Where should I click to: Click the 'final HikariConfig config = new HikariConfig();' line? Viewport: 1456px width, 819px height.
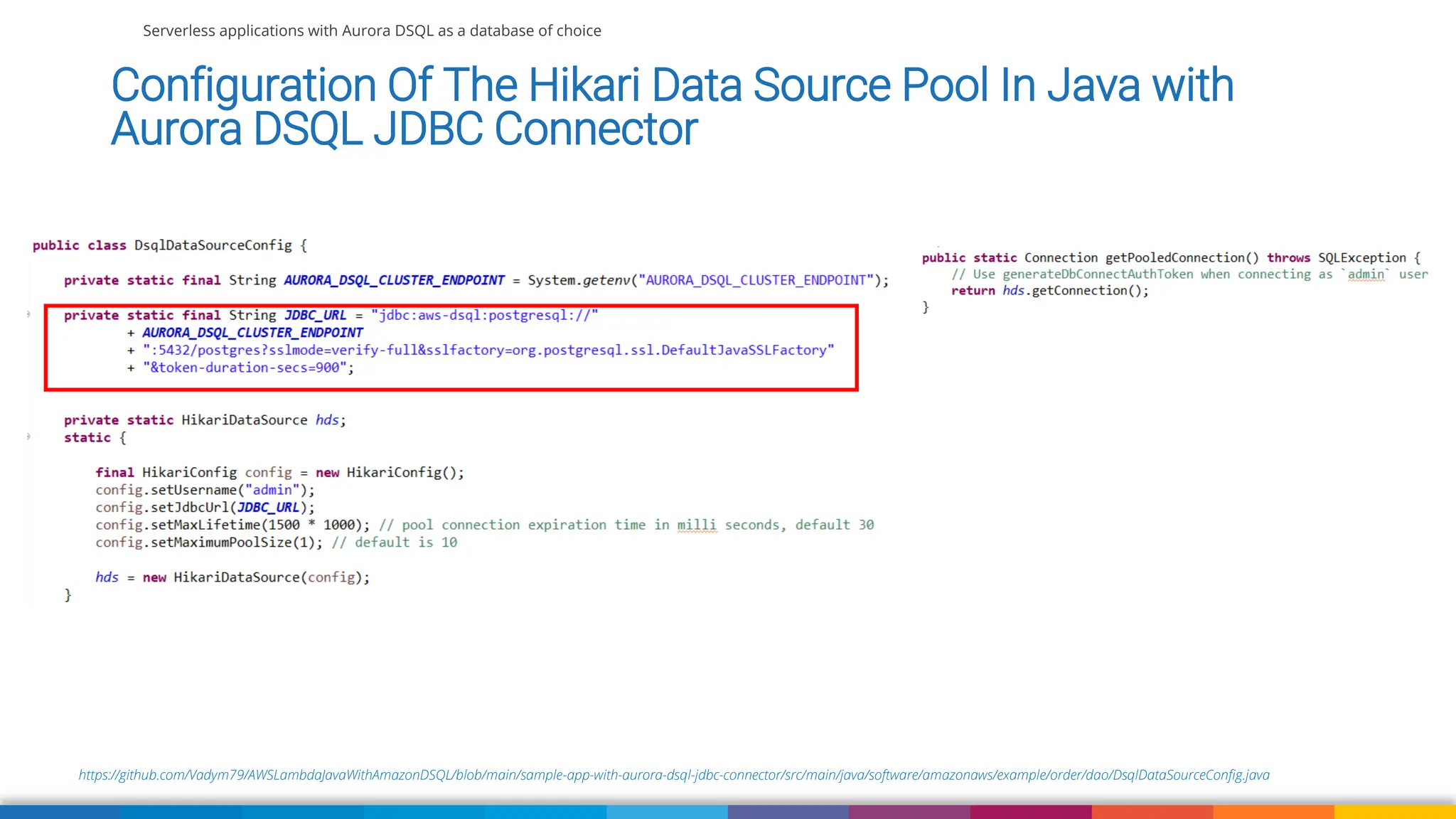(x=280, y=473)
